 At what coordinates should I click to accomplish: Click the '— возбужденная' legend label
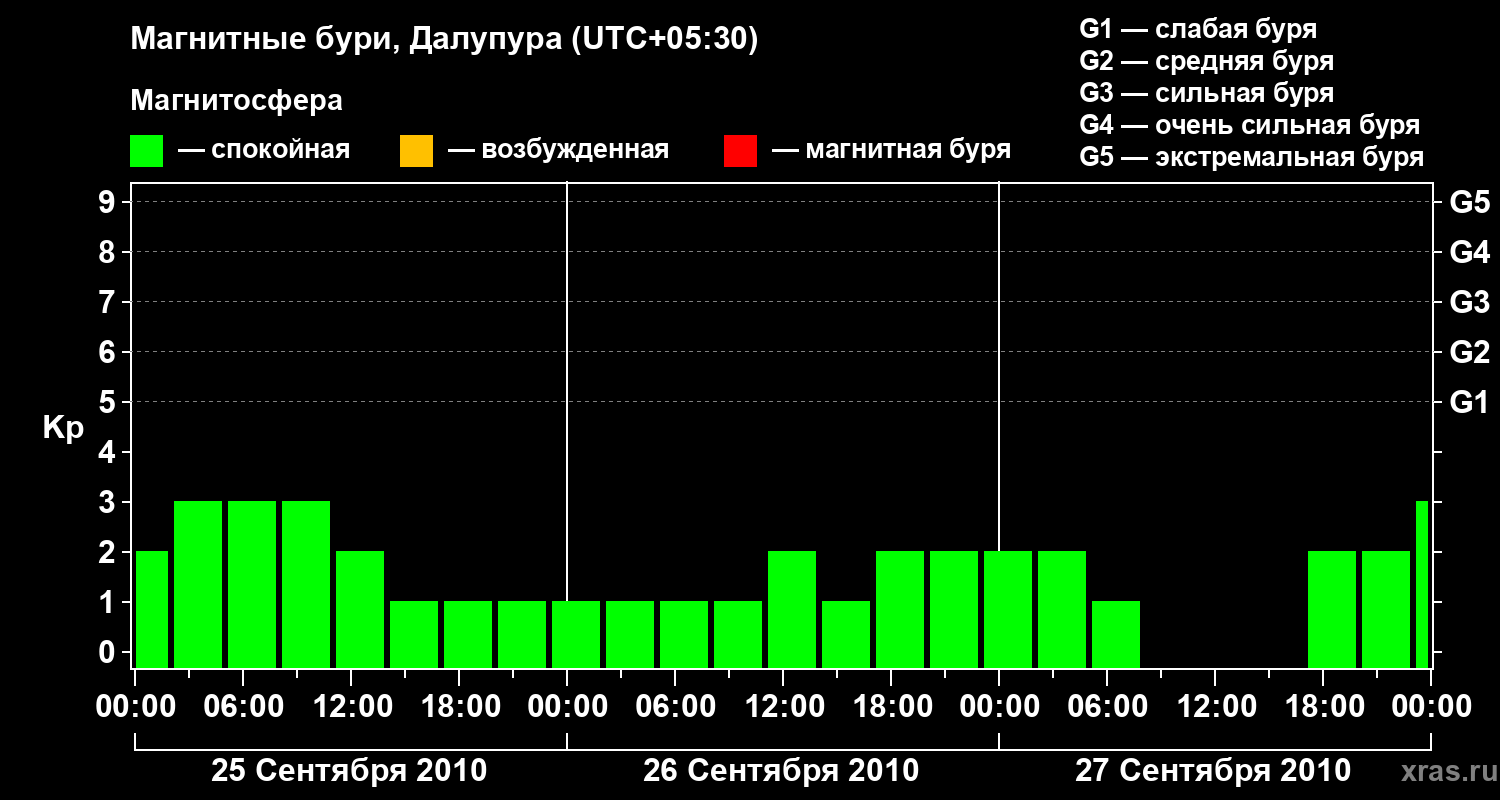click(558, 150)
